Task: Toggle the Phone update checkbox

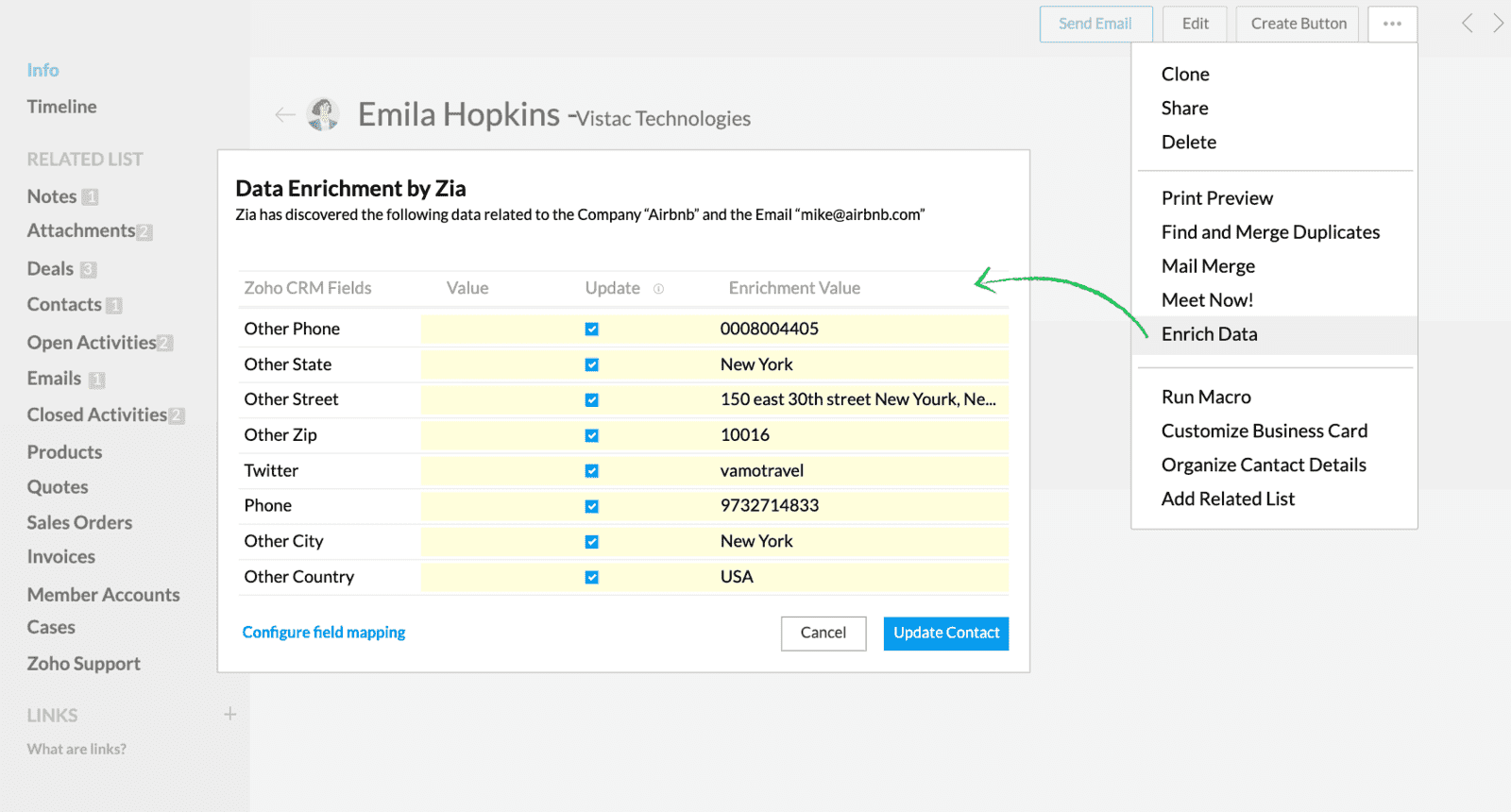Action: tap(591, 506)
